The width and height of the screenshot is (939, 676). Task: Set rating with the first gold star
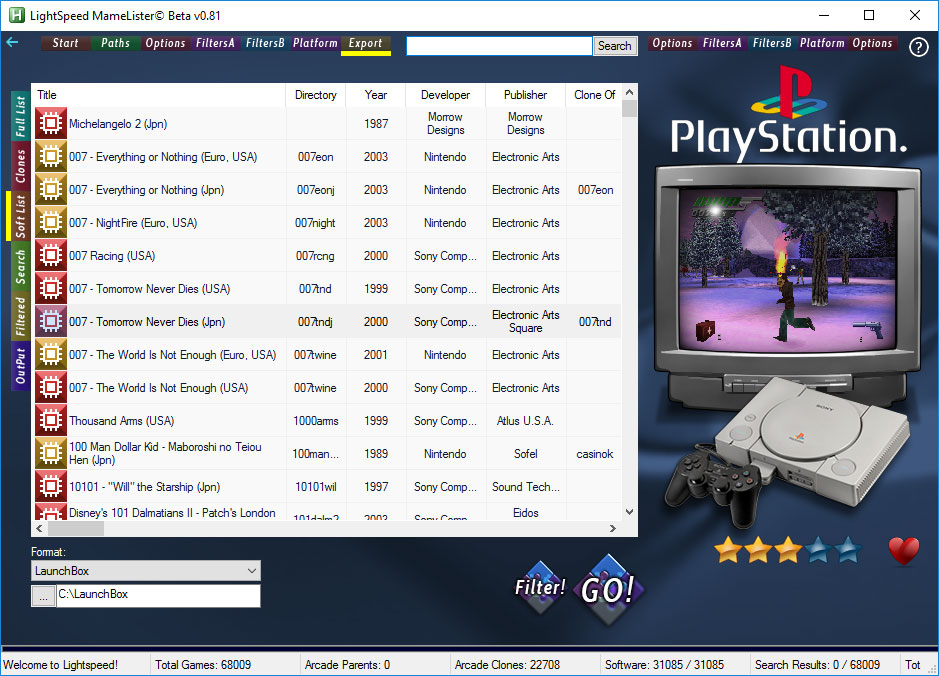click(728, 550)
